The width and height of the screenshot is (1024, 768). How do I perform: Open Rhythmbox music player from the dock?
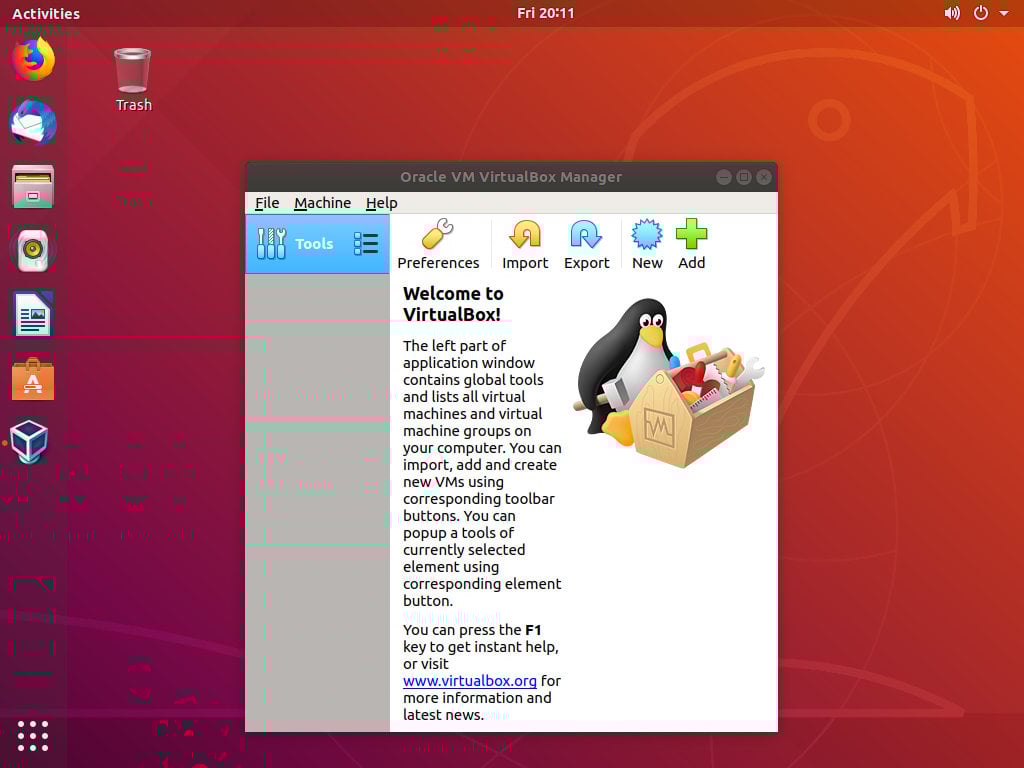point(31,249)
